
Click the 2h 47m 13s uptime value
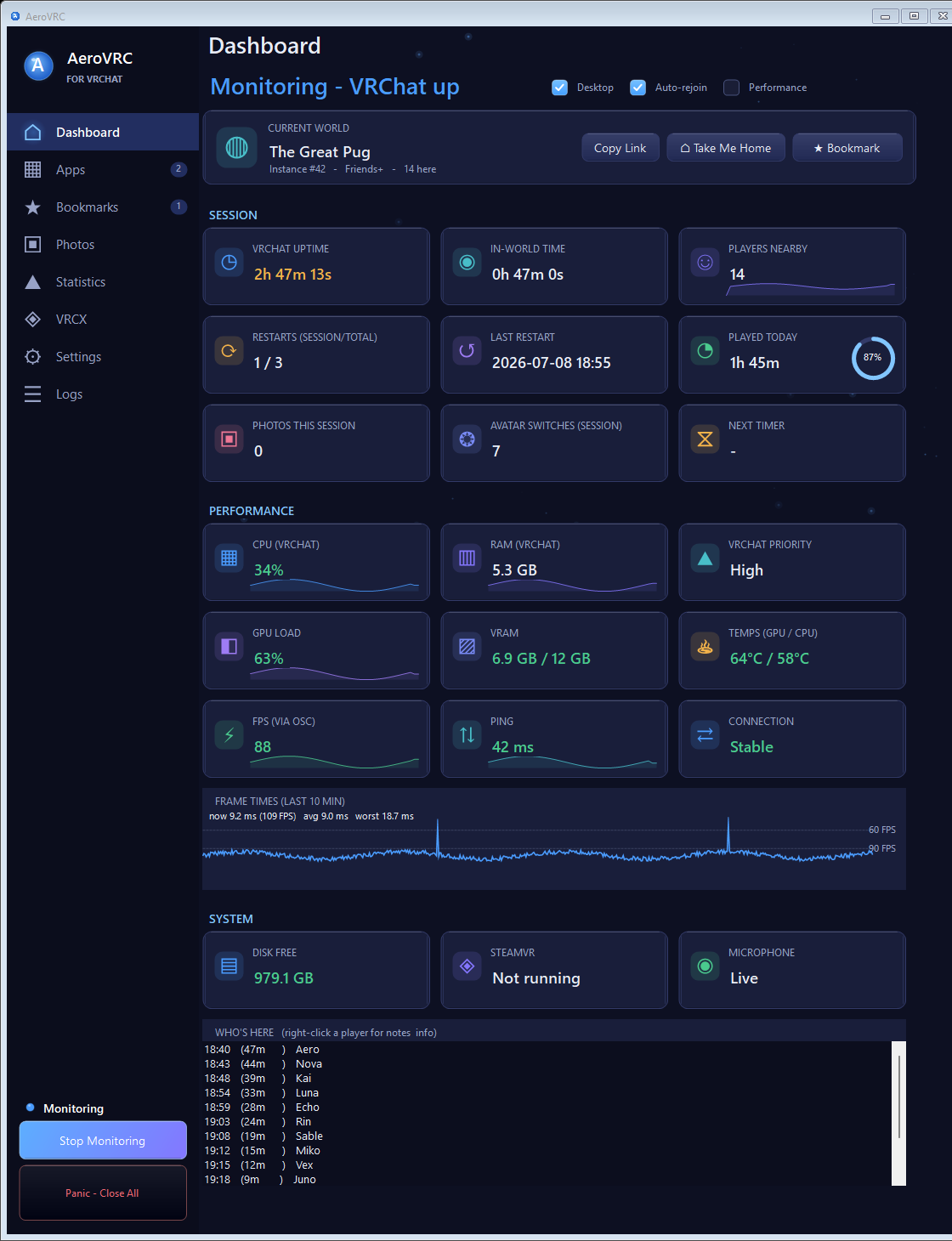[292, 275]
